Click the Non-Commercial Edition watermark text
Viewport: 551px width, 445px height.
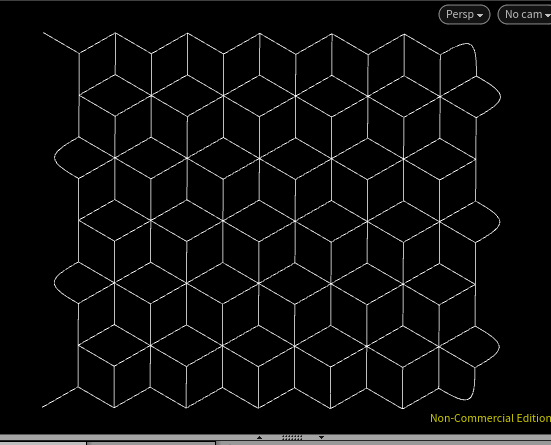(490, 418)
